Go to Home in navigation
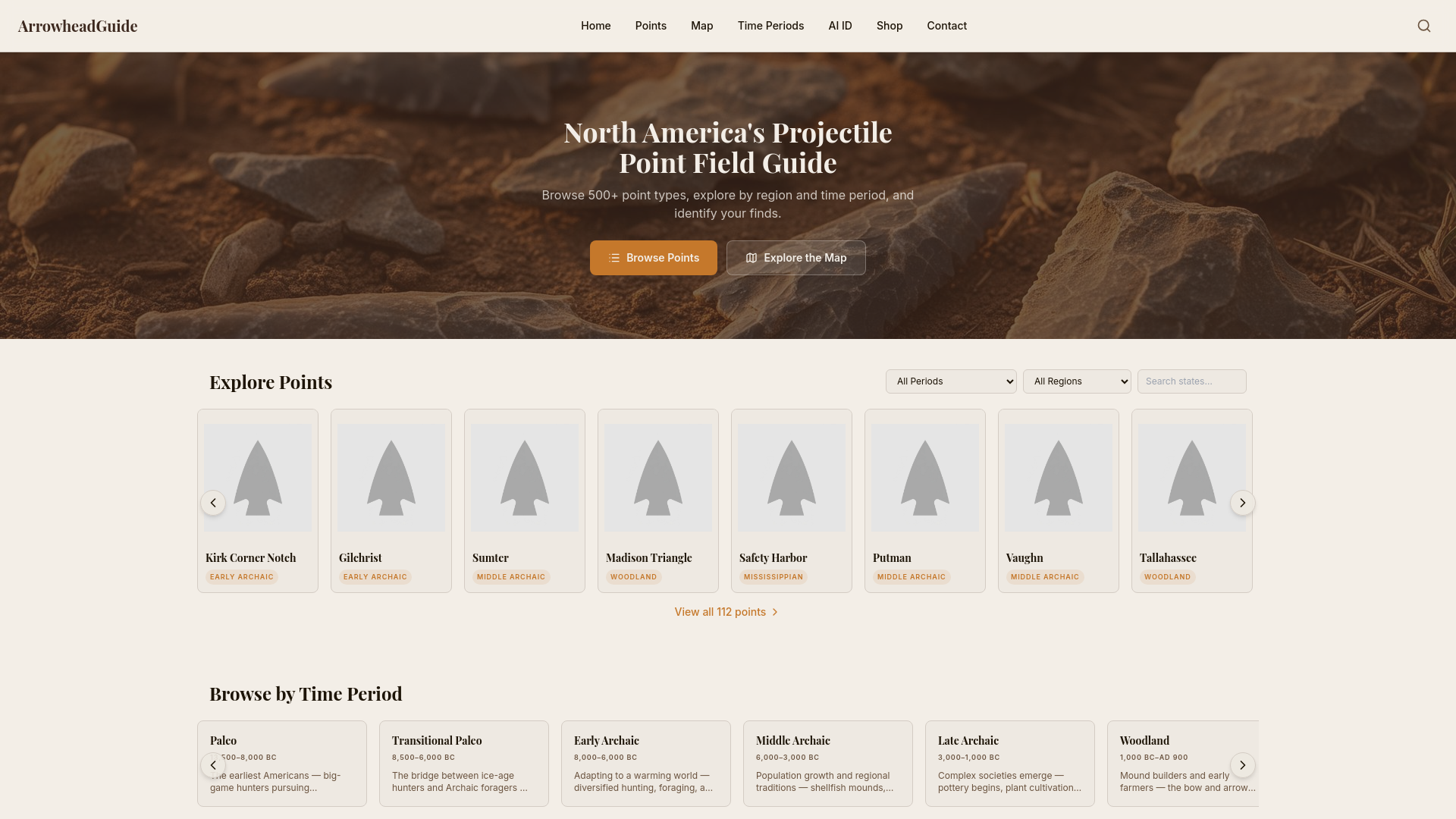 tap(596, 26)
